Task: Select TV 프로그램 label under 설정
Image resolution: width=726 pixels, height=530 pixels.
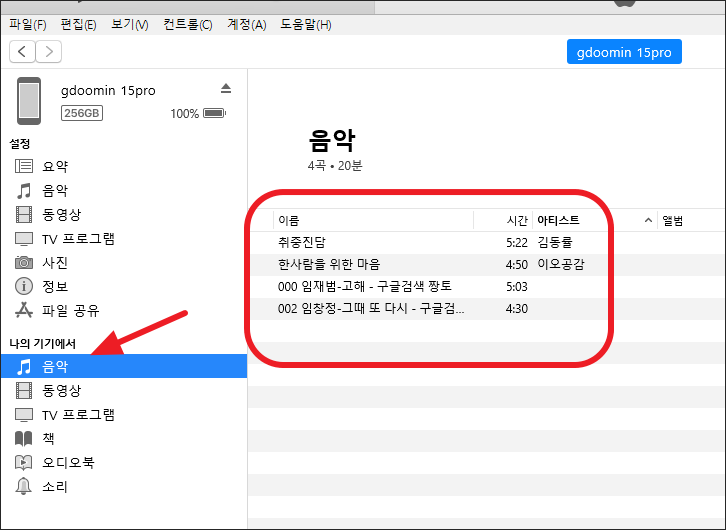Action: pos(78,239)
